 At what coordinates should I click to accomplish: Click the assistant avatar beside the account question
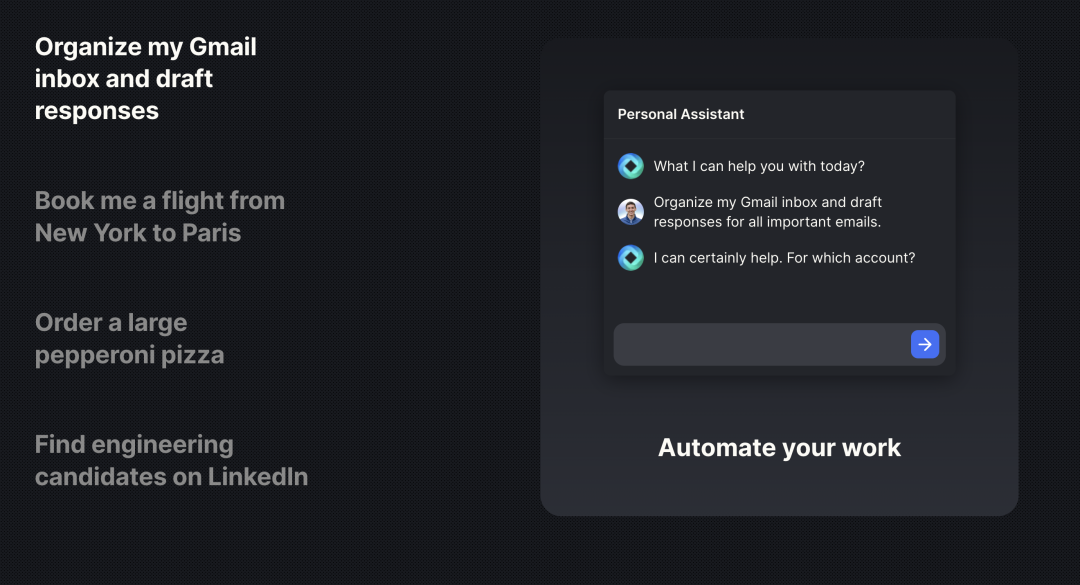click(x=630, y=258)
